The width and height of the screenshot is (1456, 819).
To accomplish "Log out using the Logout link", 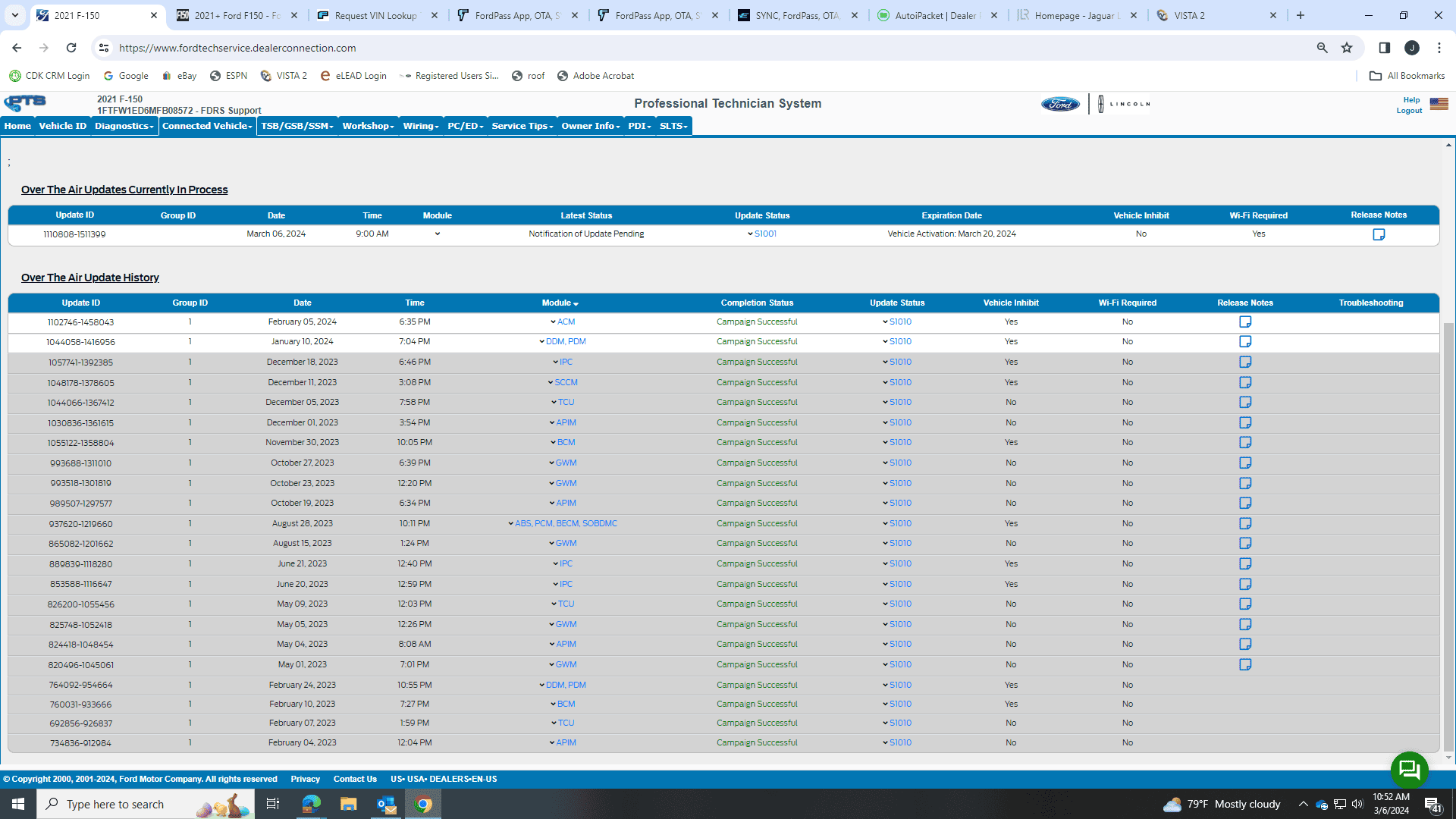I will (1409, 111).
